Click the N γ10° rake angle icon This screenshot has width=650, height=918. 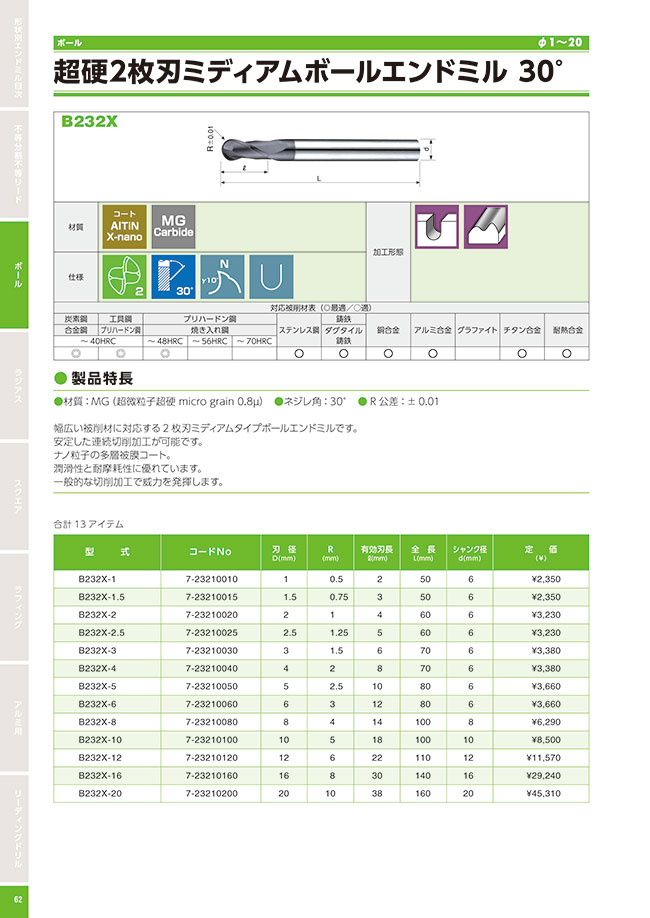pos(220,277)
